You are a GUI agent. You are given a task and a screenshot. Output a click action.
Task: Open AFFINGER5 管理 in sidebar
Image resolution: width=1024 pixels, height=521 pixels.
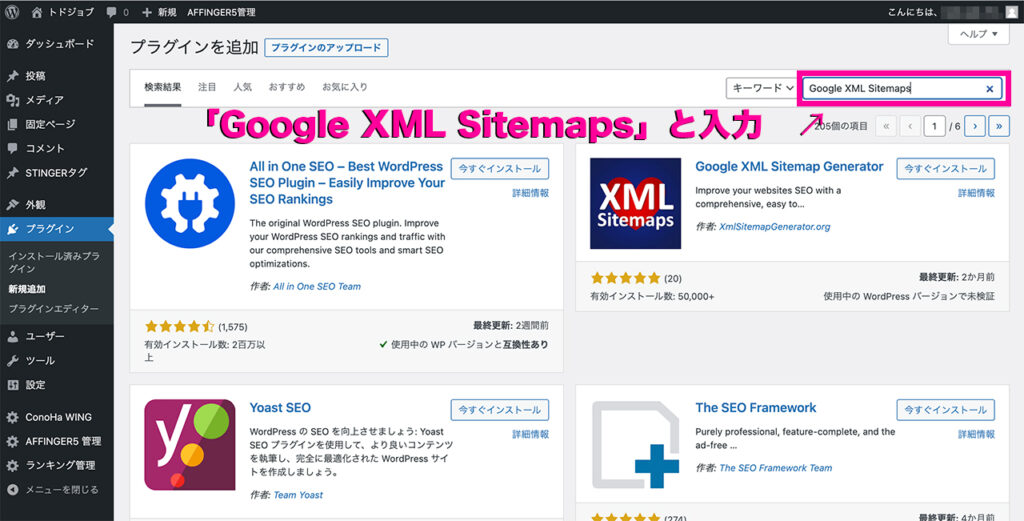pyautogui.click(x=57, y=441)
